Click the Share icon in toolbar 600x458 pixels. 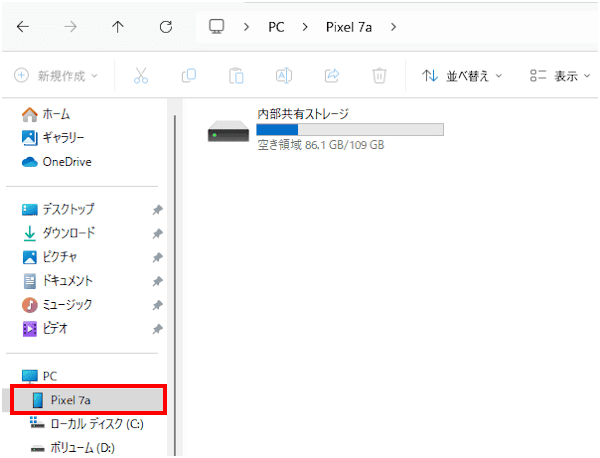332,76
